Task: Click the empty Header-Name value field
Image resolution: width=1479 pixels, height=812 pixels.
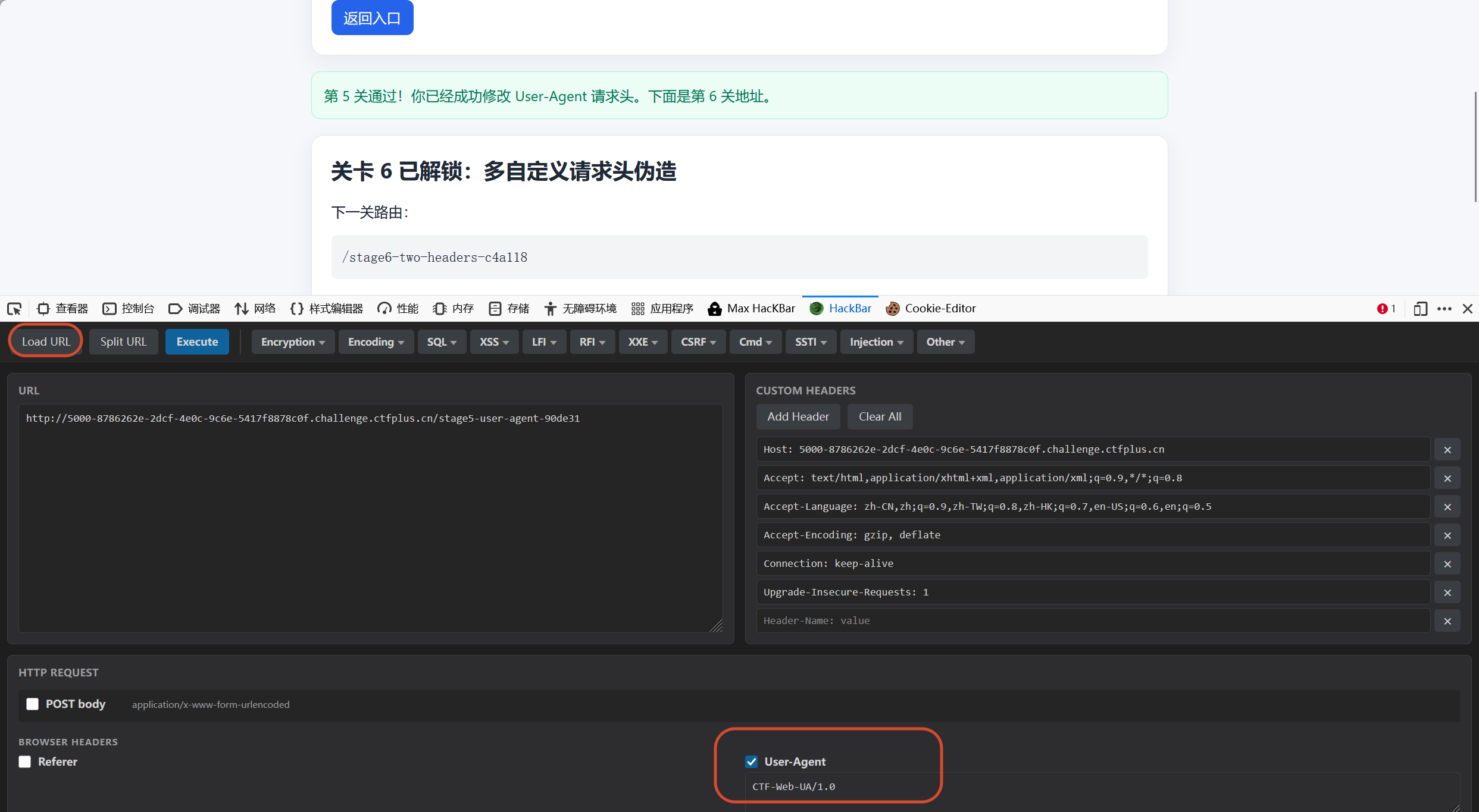Action: pyautogui.click(x=1093, y=620)
